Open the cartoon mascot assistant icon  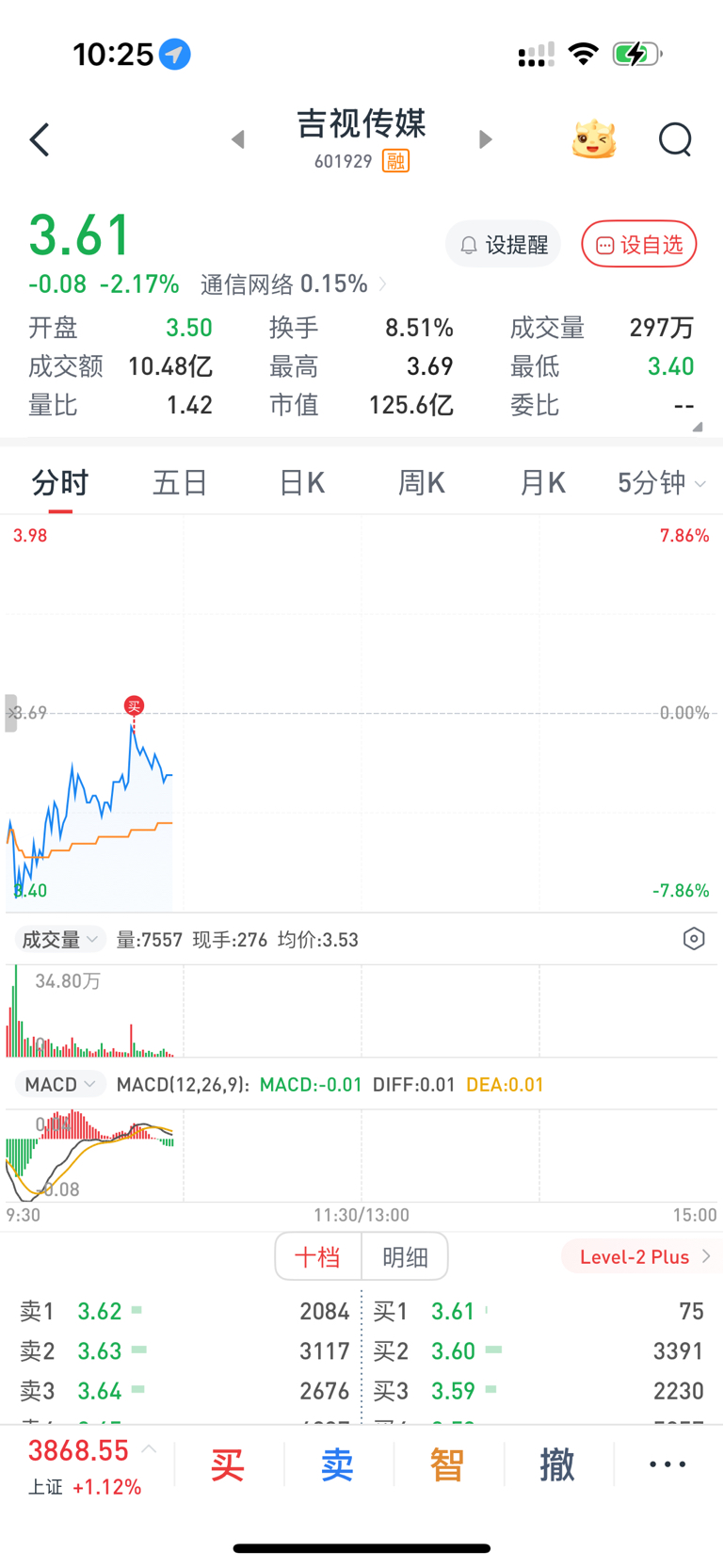[594, 139]
